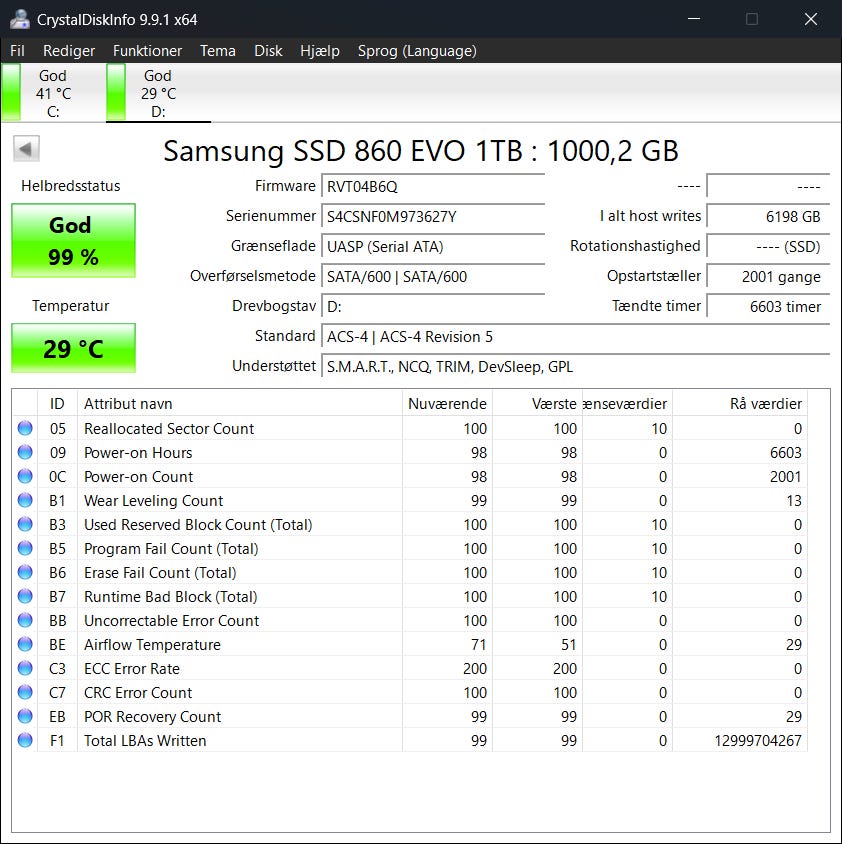
Task: Click the green God 99 % health button
Action: (x=73, y=240)
